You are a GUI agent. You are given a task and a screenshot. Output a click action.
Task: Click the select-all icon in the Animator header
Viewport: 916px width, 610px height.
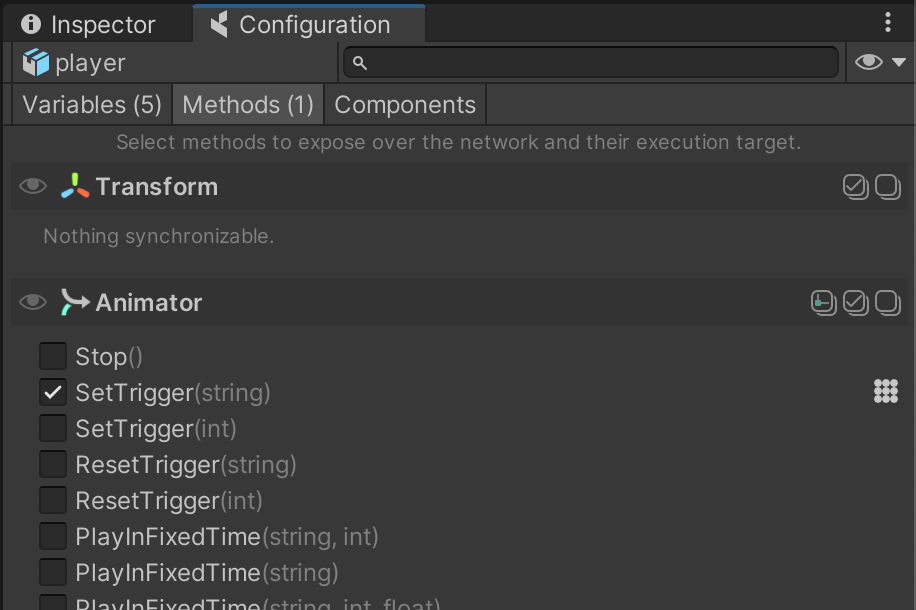click(x=855, y=302)
